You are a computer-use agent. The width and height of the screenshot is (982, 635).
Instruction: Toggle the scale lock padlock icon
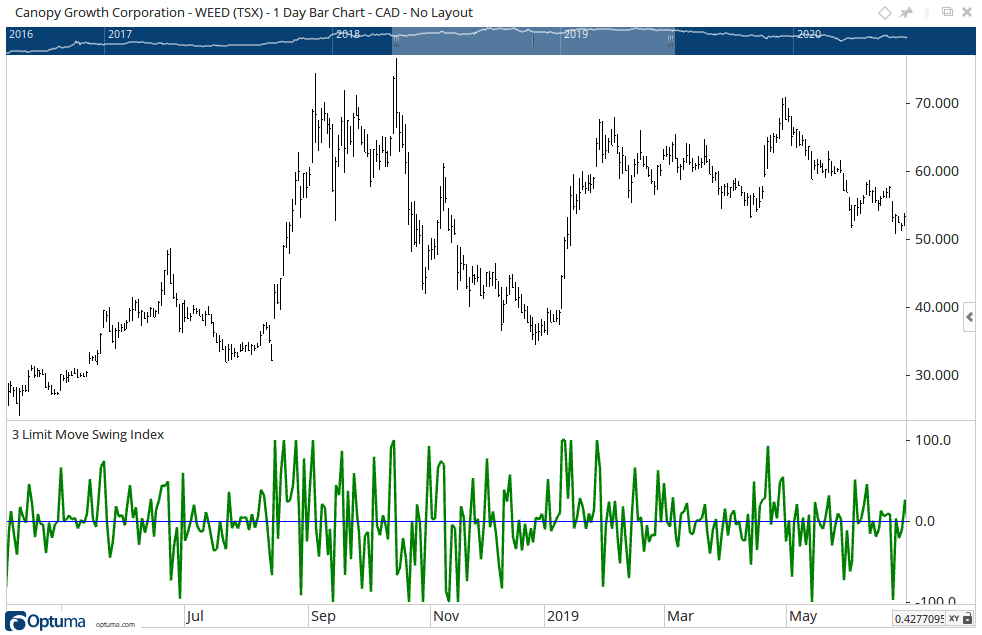(968, 619)
